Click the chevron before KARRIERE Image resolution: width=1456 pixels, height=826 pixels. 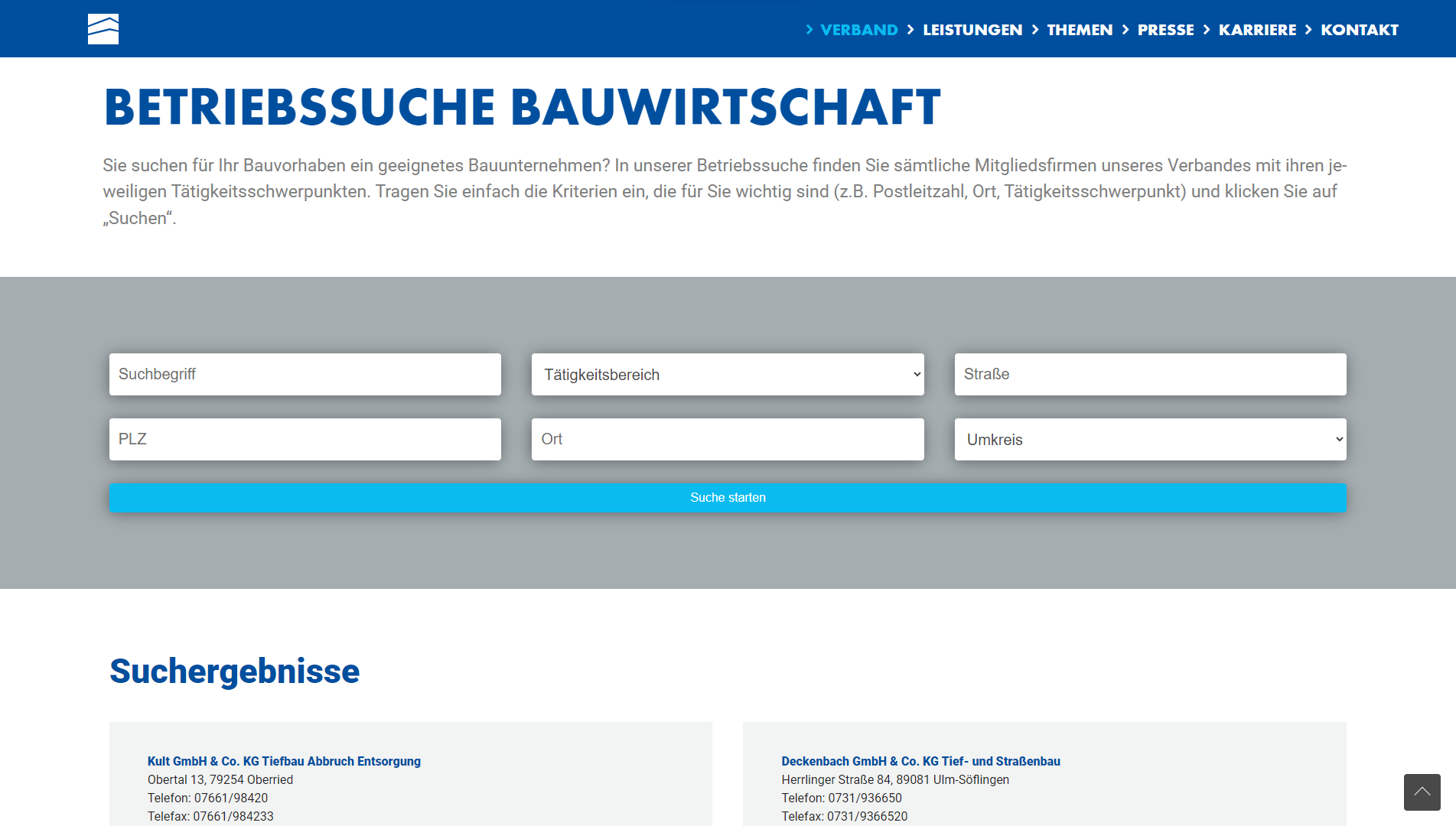click(1207, 30)
